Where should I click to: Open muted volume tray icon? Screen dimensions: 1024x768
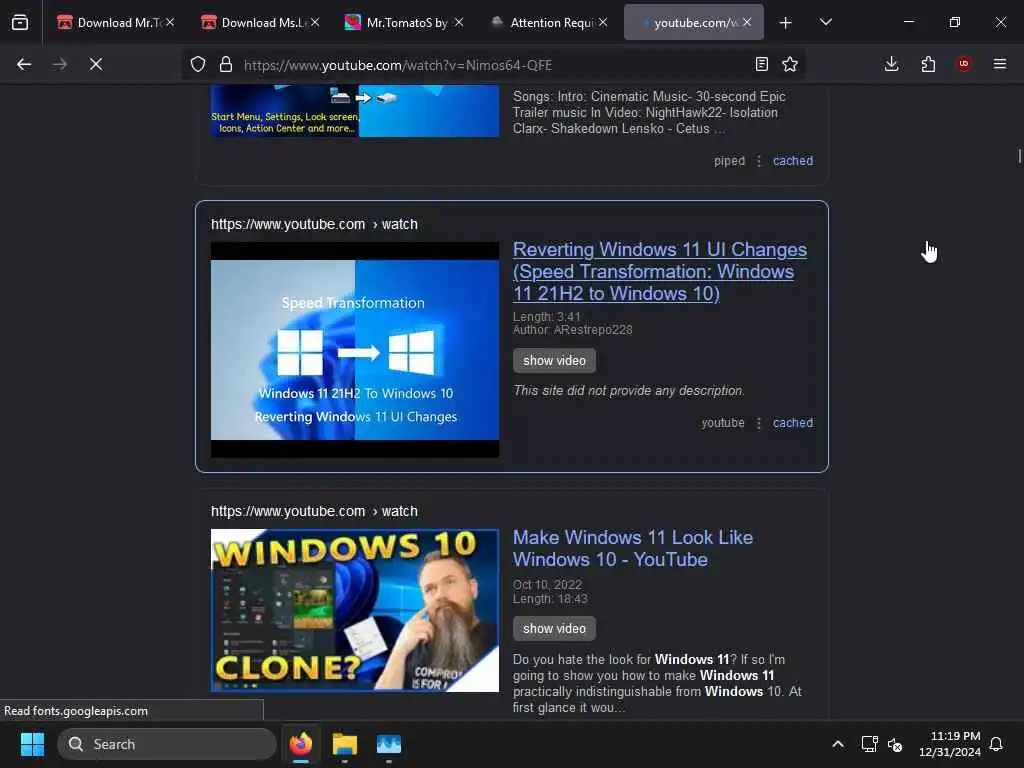(895, 744)
